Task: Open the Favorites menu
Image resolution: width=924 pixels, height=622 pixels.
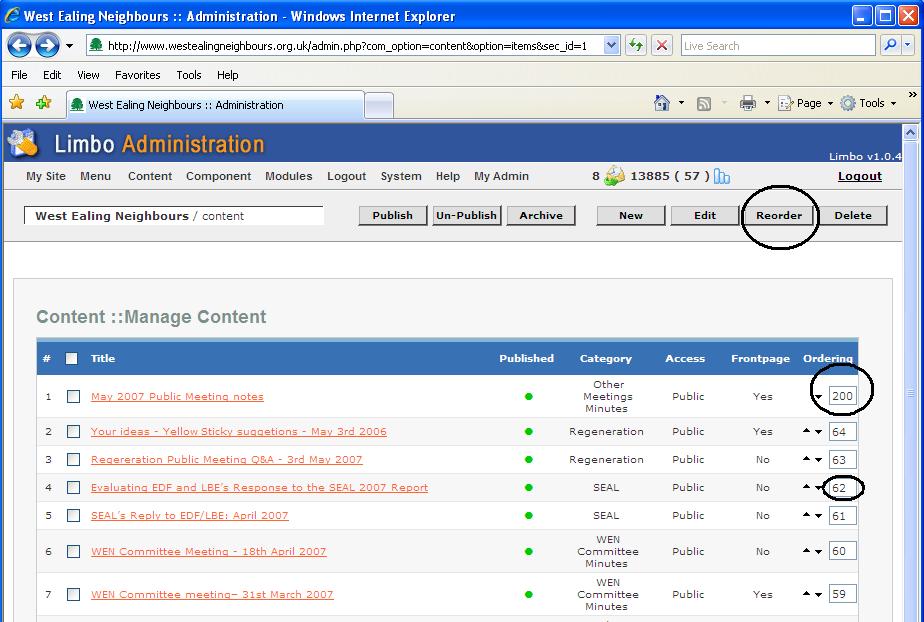Action: pyautogui.click(x=137, y=75)
